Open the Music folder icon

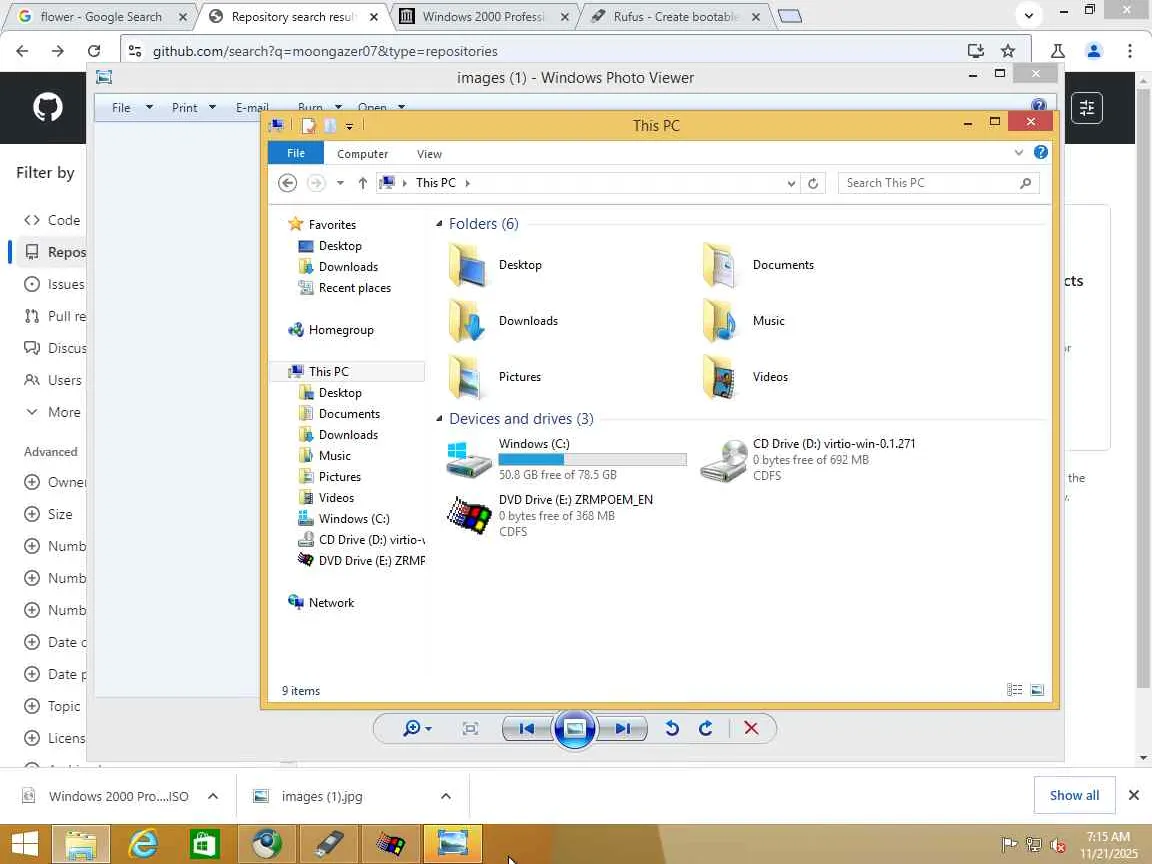tap(720, 321)
